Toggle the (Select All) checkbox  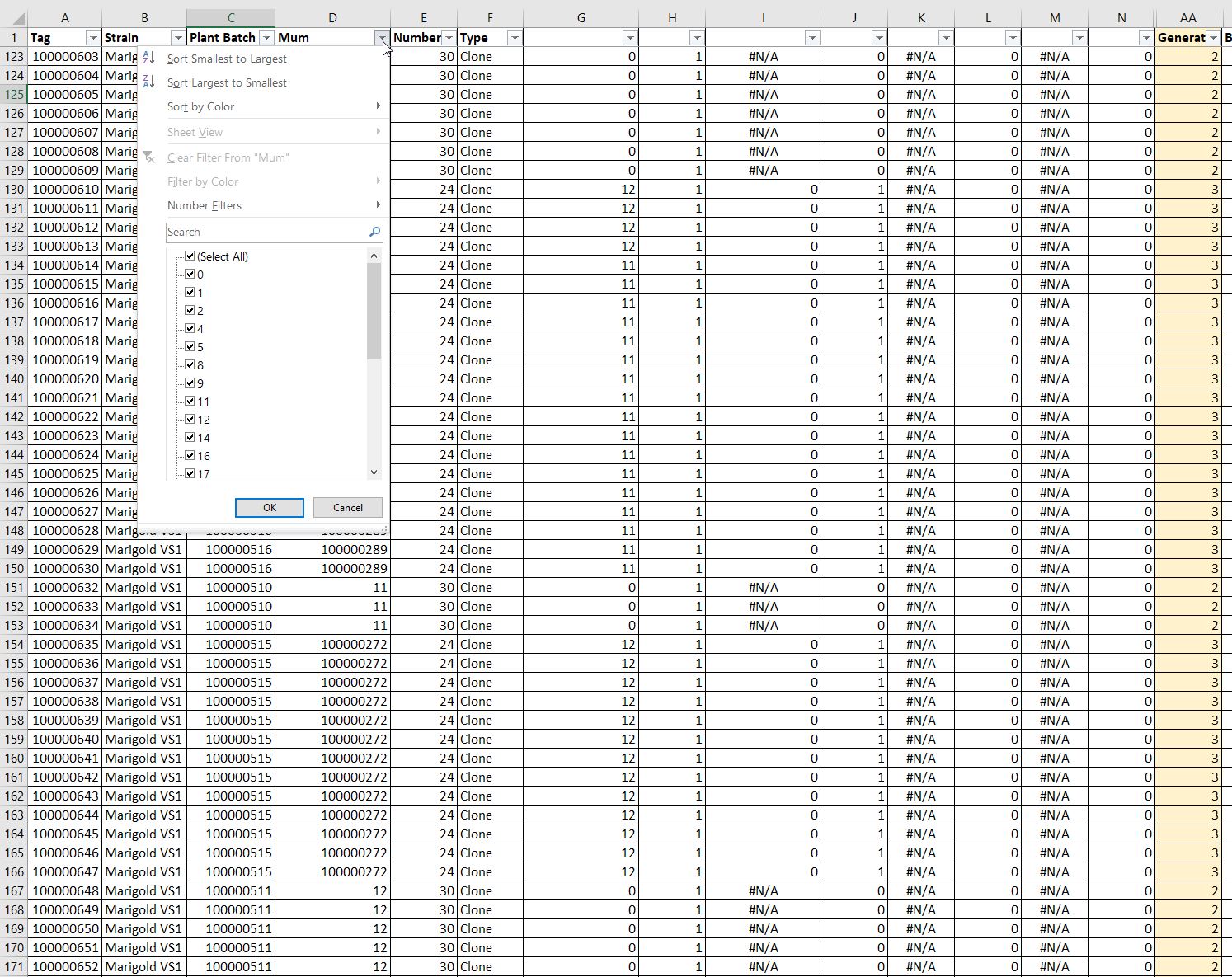(190, 256)
